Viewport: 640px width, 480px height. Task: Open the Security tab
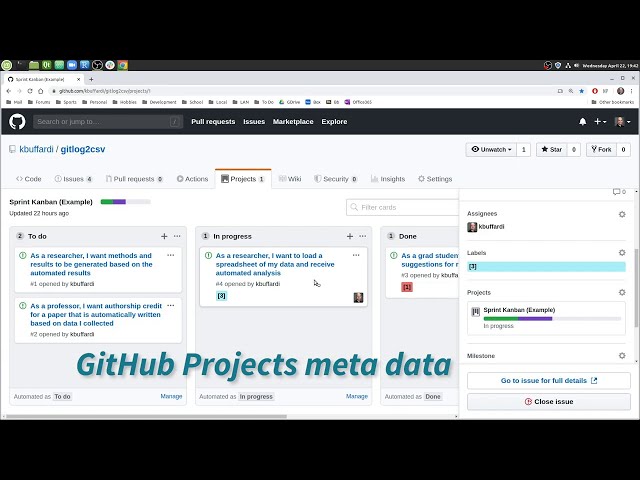click(x=336, y=179)
